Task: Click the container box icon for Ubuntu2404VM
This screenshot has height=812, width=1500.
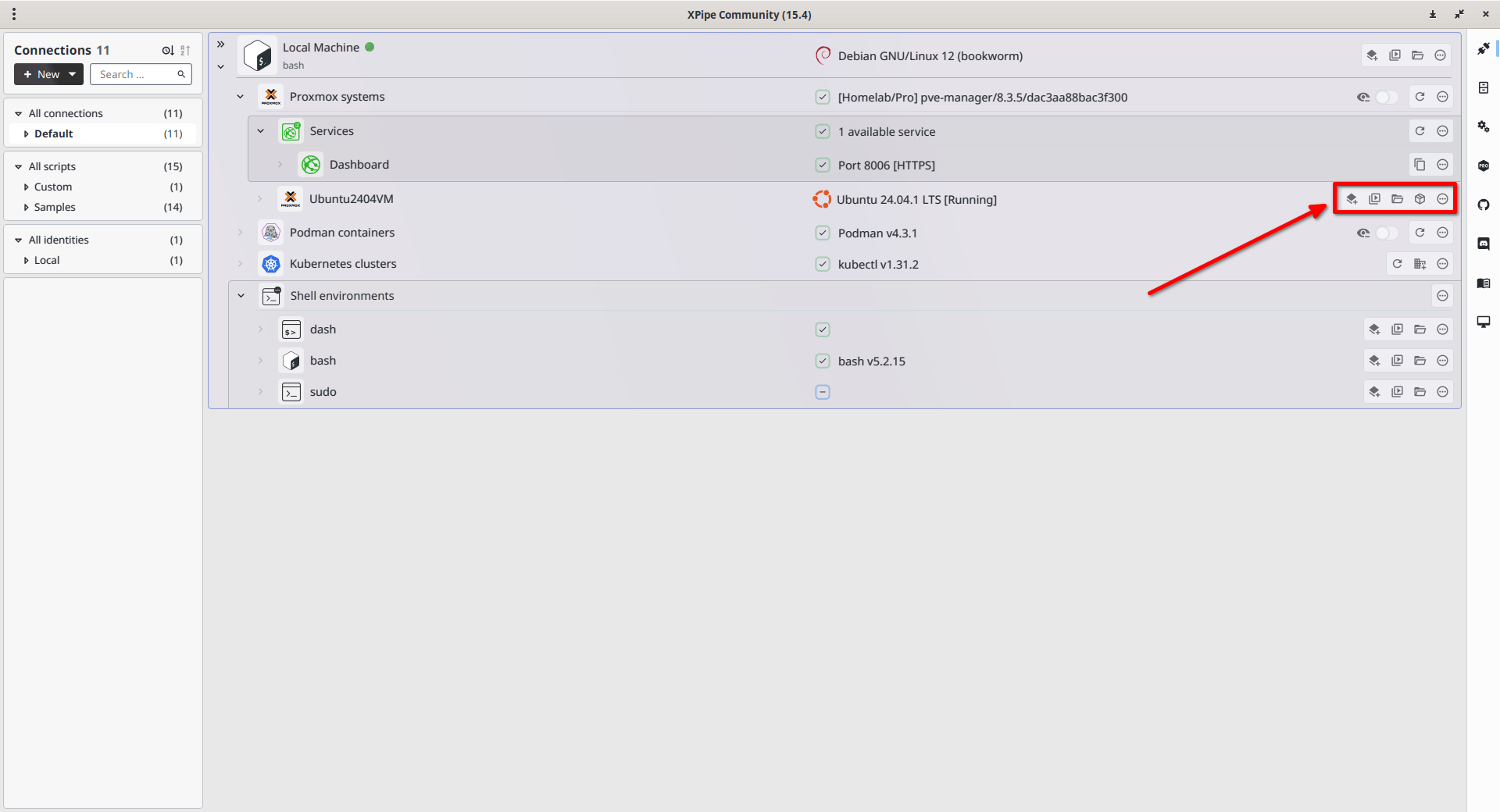Action: coord(1420,199)
